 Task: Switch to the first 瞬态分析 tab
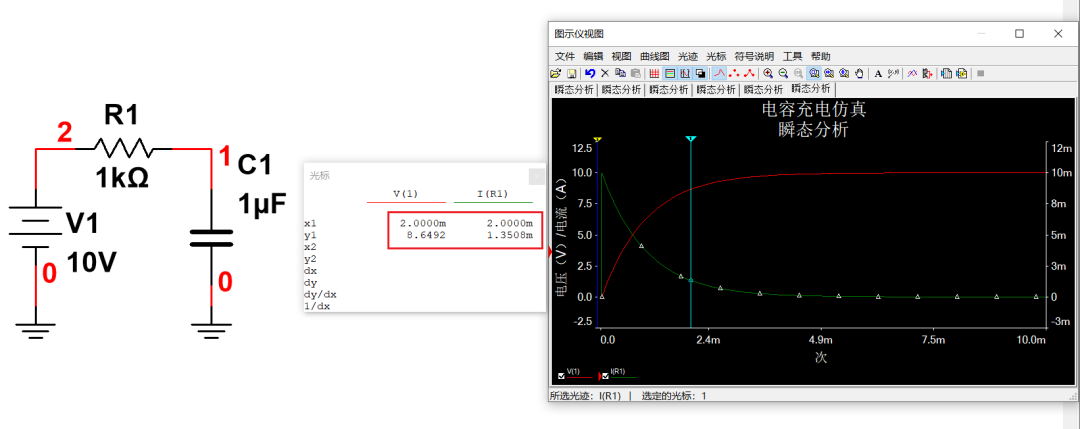click(x=574, y=90)
